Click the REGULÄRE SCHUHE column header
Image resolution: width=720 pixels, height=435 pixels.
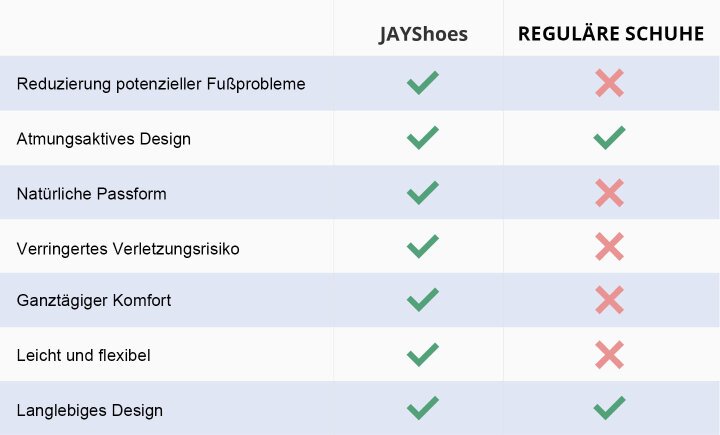coord(610,35)
